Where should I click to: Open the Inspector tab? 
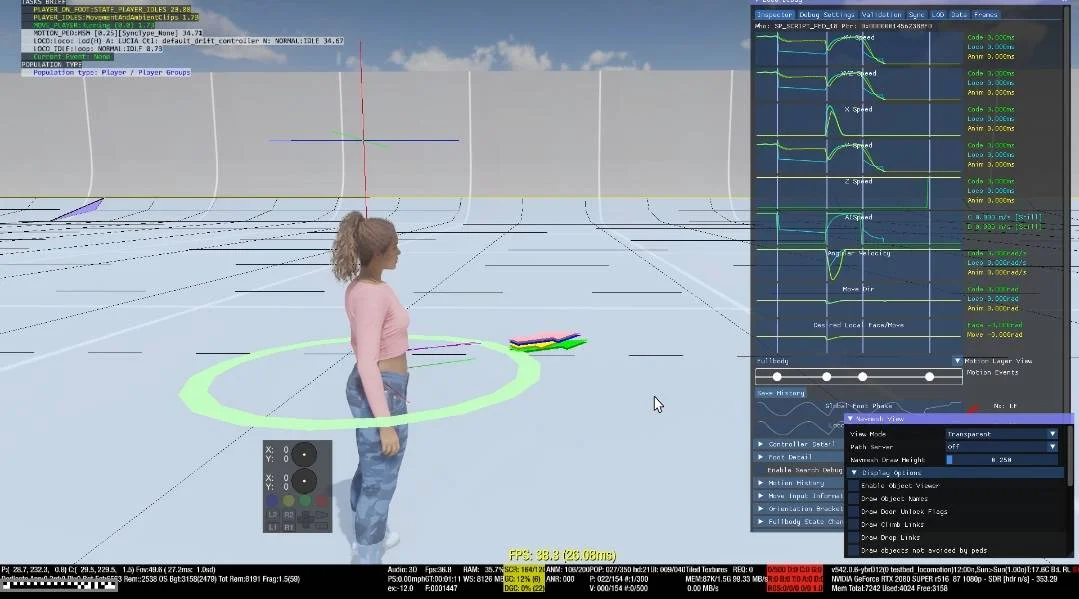pos(774,14)
